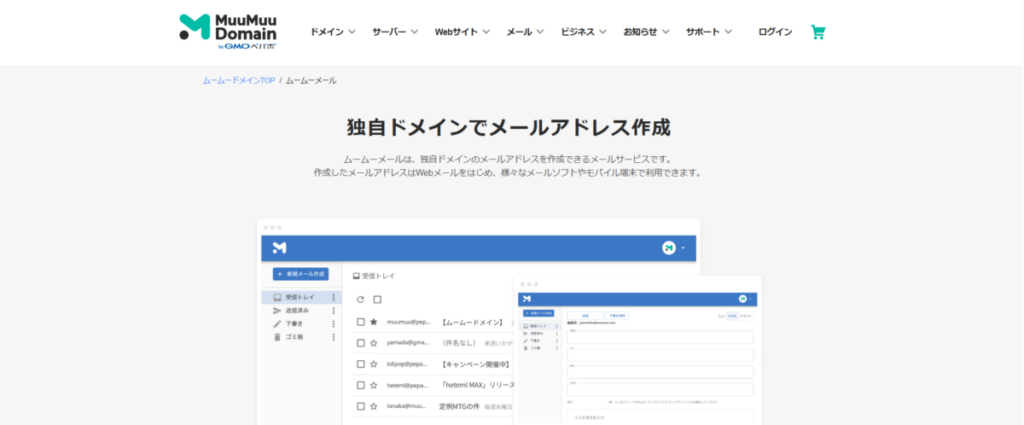Expand the ドメイン dropdown menu
This screenshot has width=1024, height=425.
pos(333,32)
